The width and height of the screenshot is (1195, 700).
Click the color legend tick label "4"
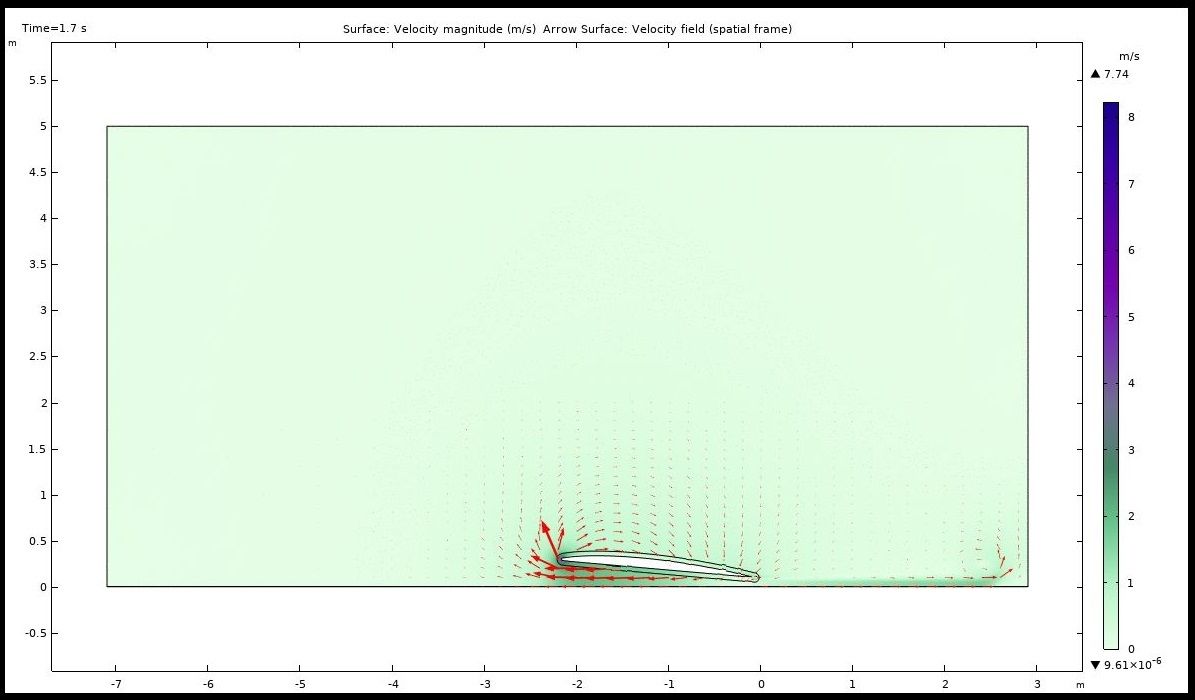(1132, 383)
